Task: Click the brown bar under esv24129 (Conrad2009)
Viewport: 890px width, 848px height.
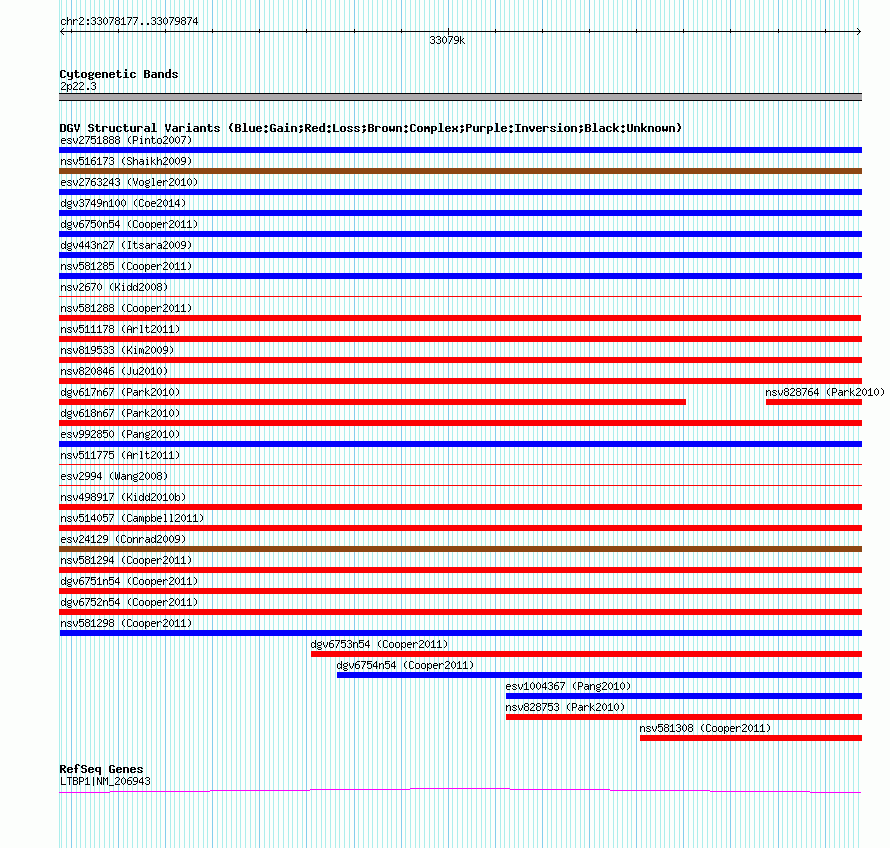Action: coord(460,549)
